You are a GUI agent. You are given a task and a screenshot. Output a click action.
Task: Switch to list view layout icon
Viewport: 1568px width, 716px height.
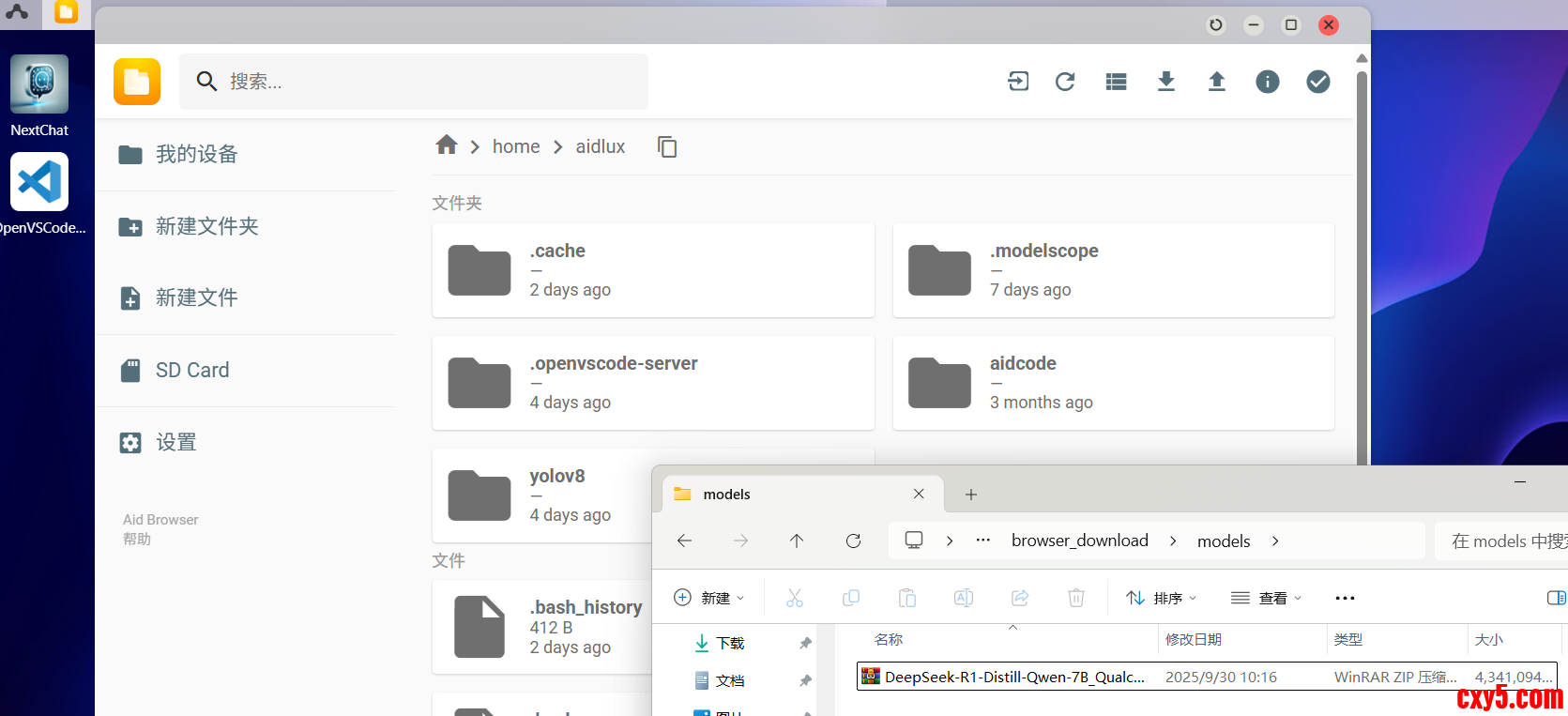tap(1116, 82)
